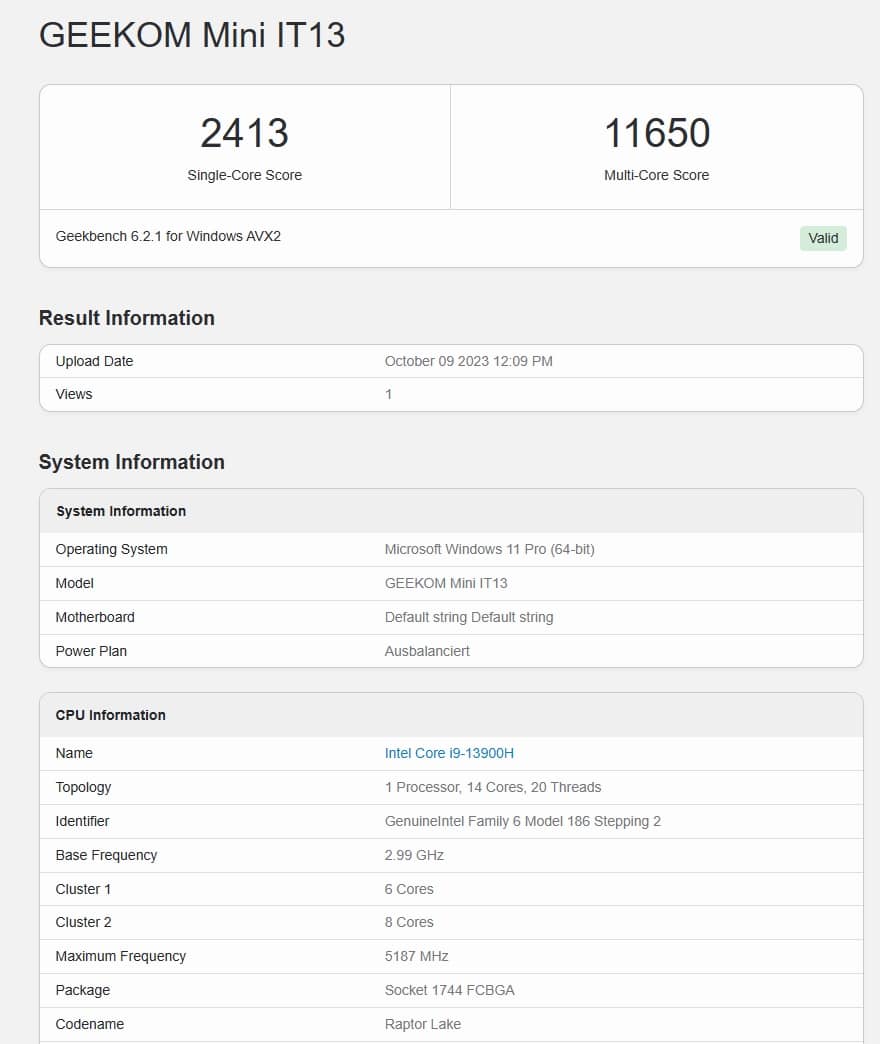Click the green Valid badge

[823, 238]
